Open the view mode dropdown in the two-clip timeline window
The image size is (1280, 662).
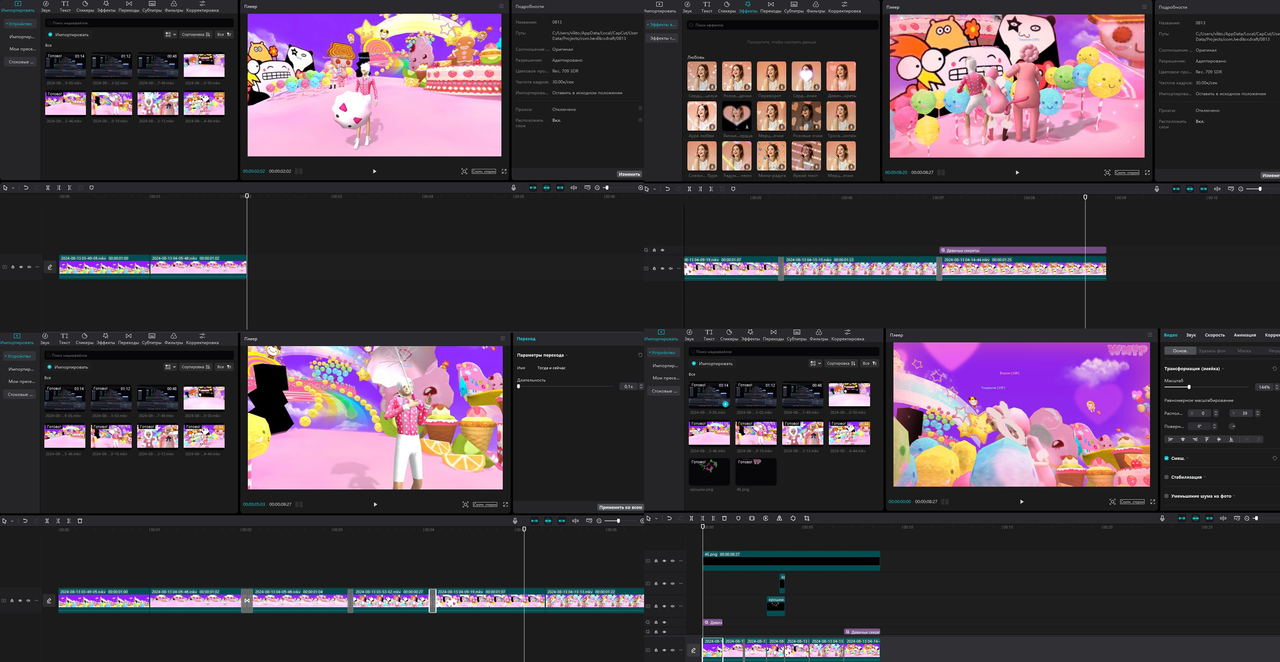(171, 34)
